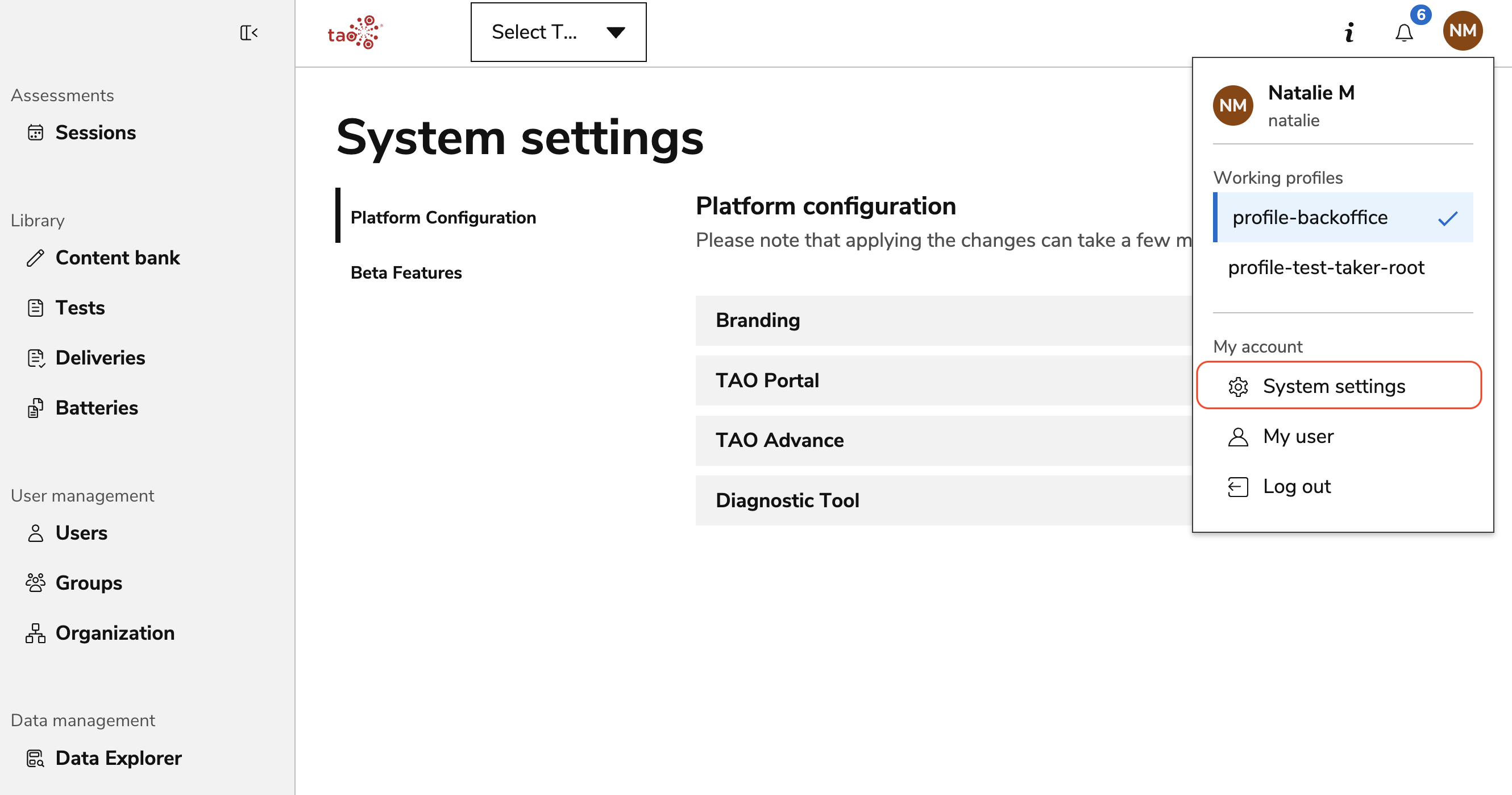Open the Organization hierarchy icon
The width and height of the screenshot is (1512, 795).
(x=36, y=633)
